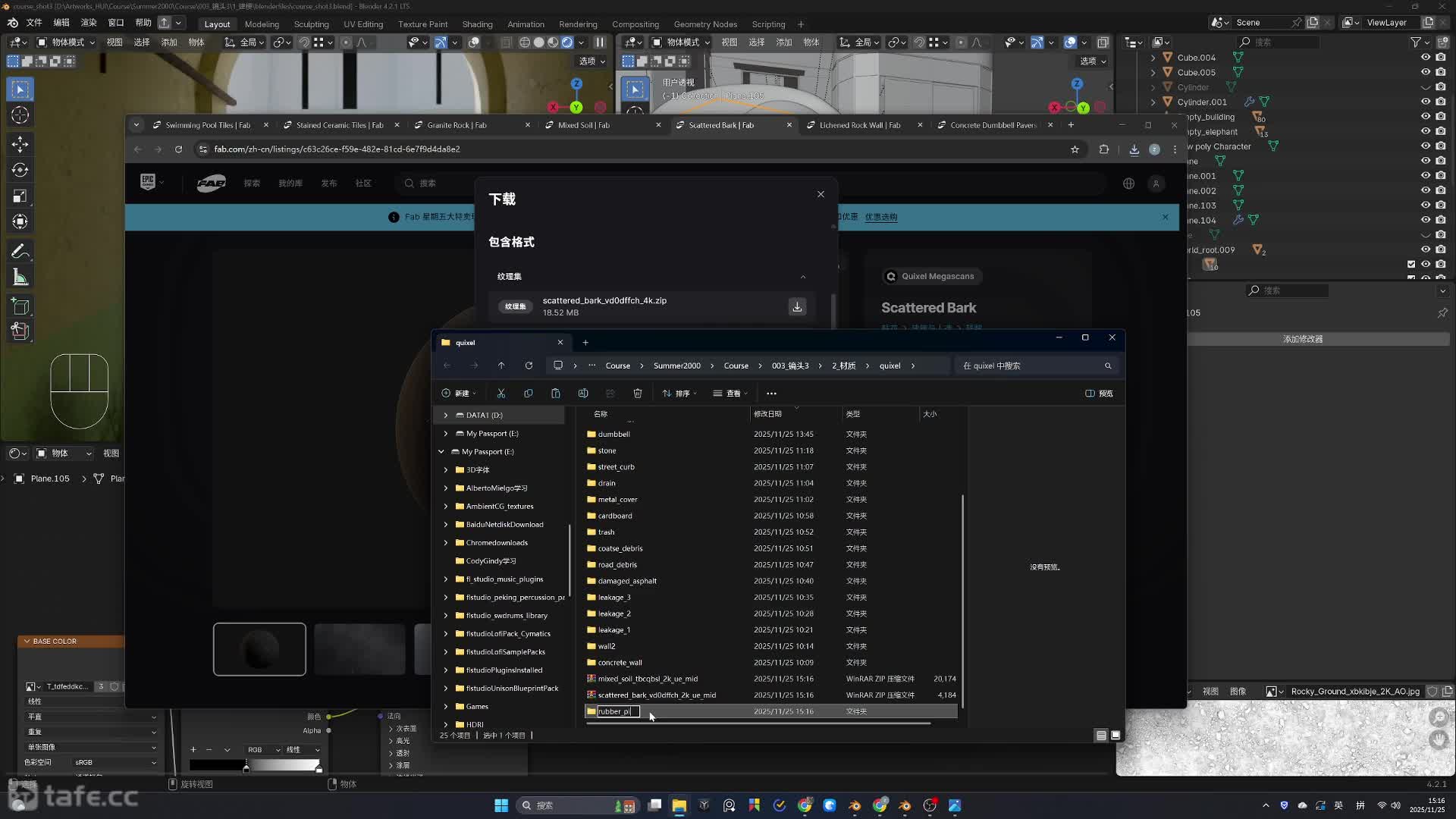The width and height of the screenshot is (1456, 819).
Task: Open the sort (排序) dropdown in Explorer
Action: [679, 394]
